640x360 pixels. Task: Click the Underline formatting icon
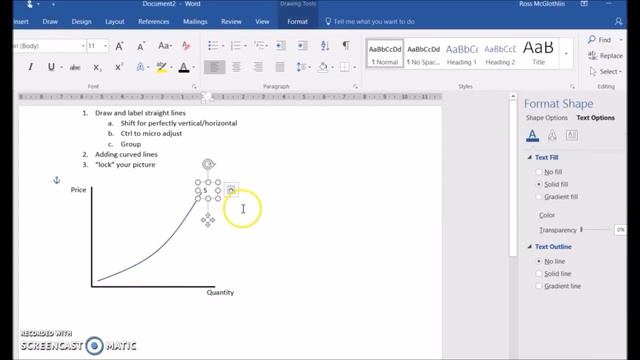[51, 67]
